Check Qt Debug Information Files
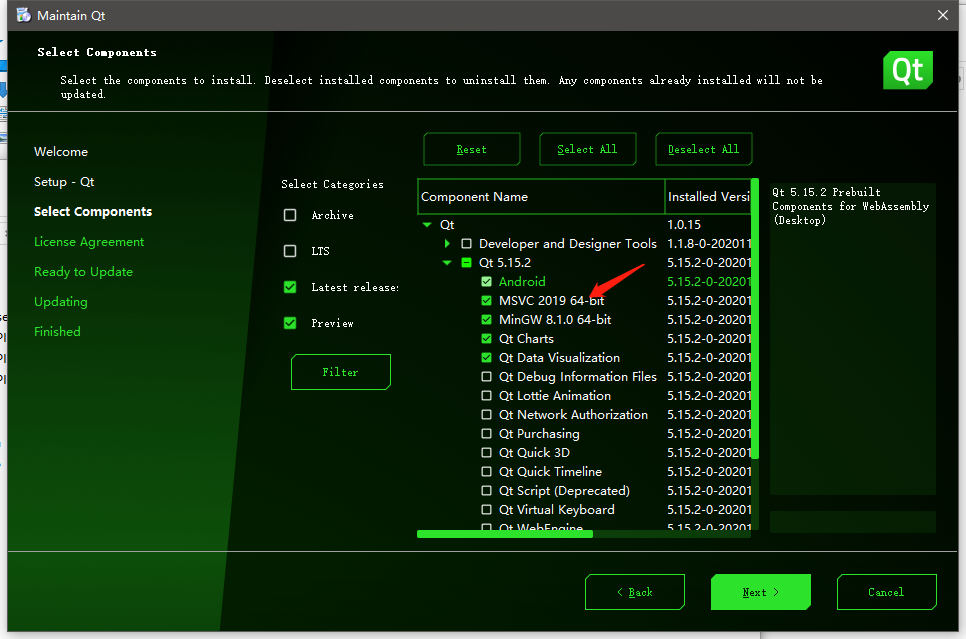 pyautogui.click(x=487, y=376)
